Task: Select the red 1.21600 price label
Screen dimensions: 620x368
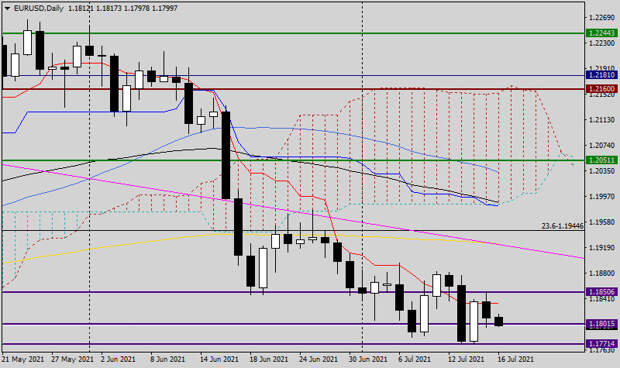Action: coord(602,89)
